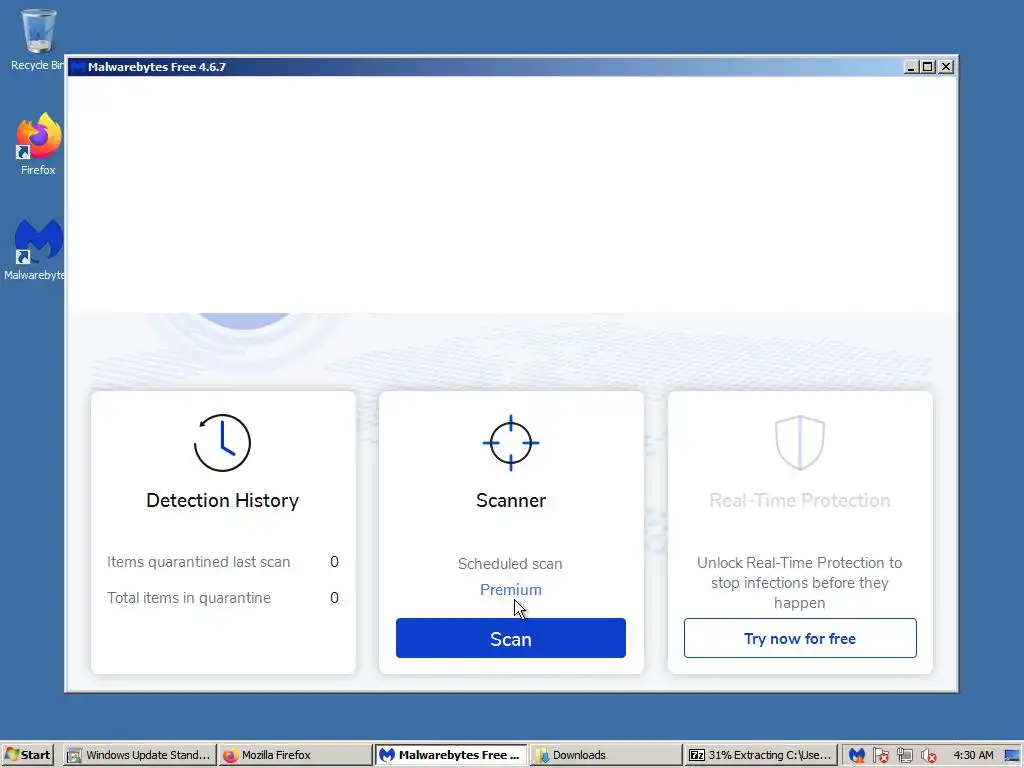
Task: Open the Recycle Bin desktop icon
Action: pos(38,39)
